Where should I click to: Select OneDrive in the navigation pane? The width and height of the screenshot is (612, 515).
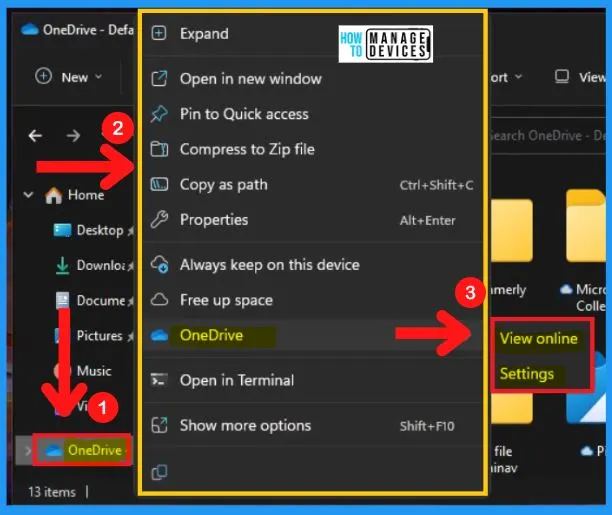(95, 451)
